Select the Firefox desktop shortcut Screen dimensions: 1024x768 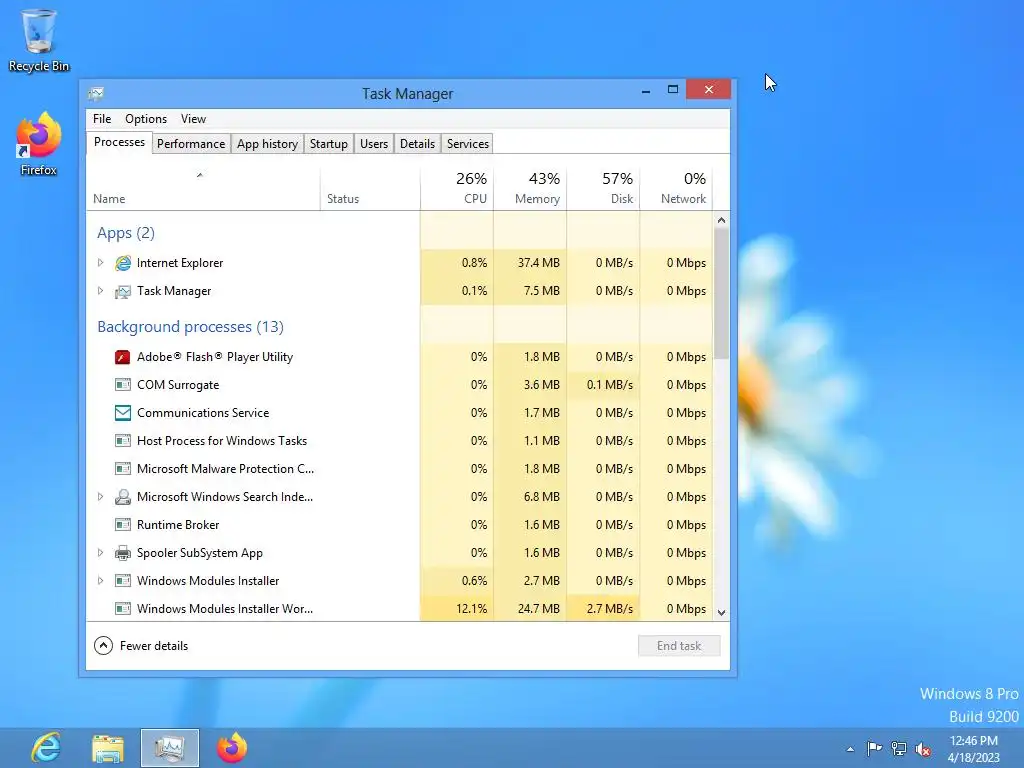[39, 144]
